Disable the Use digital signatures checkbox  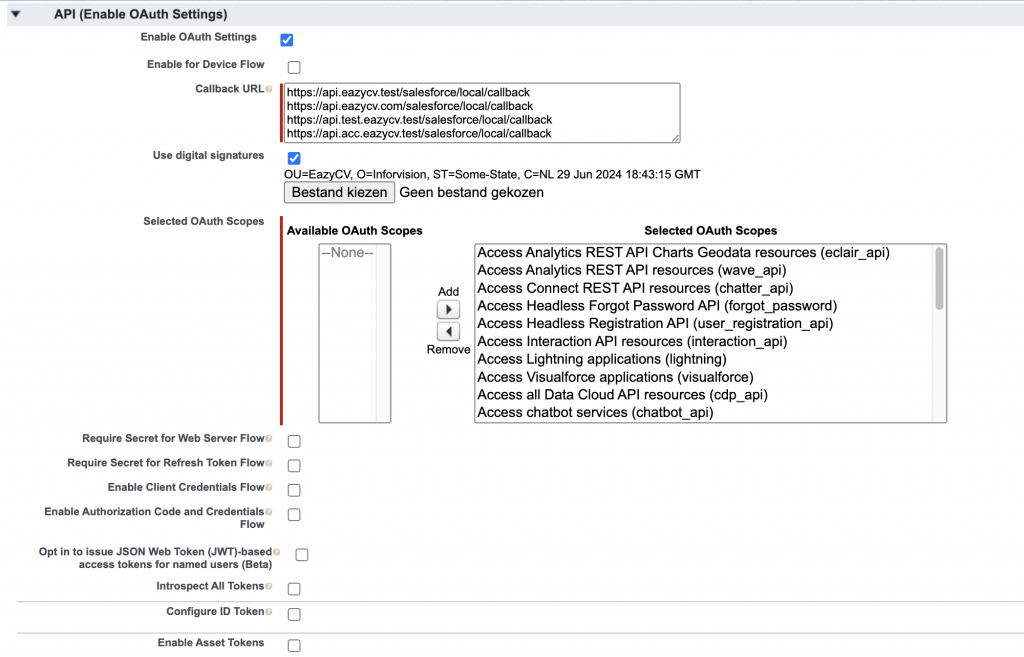(294, 158)
